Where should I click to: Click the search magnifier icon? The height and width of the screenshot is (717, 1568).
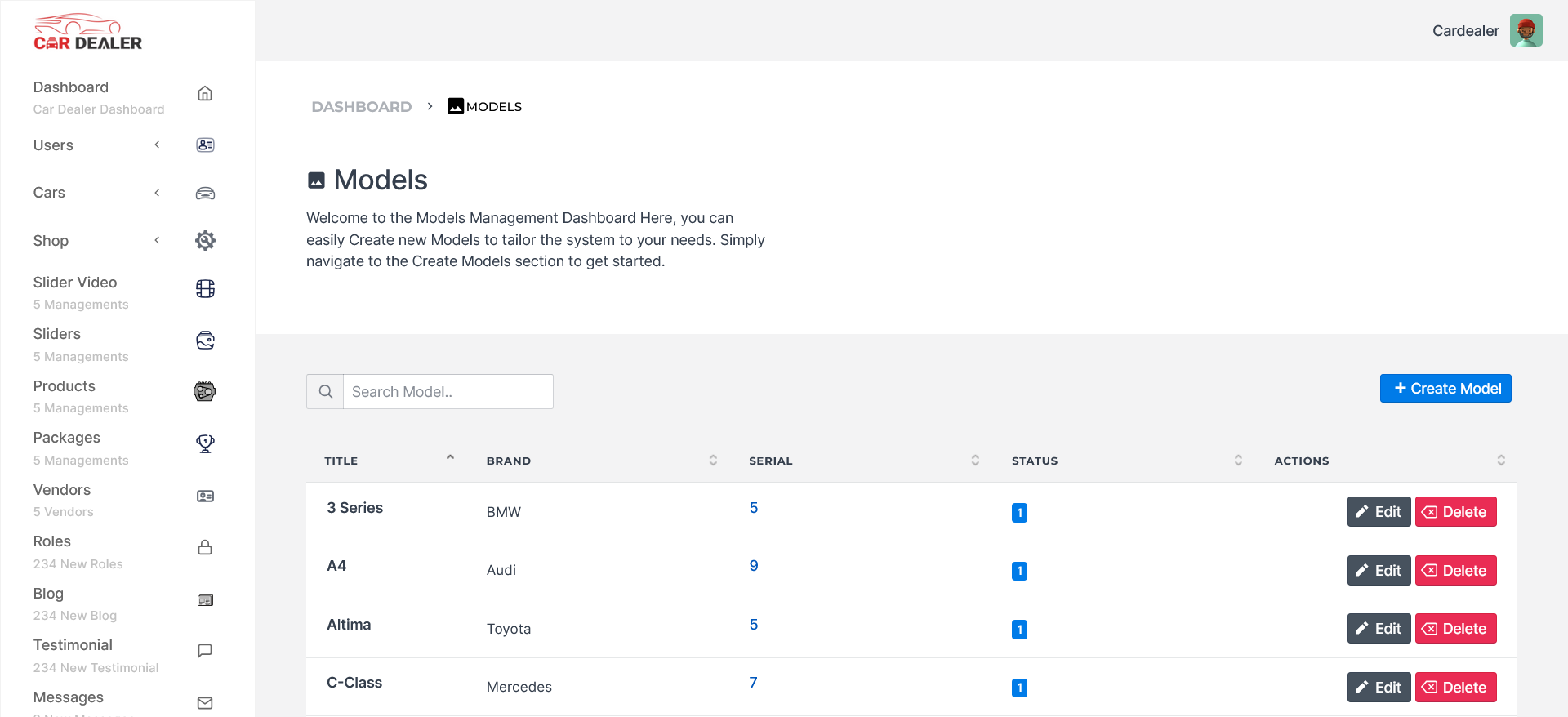coord(325,392)
